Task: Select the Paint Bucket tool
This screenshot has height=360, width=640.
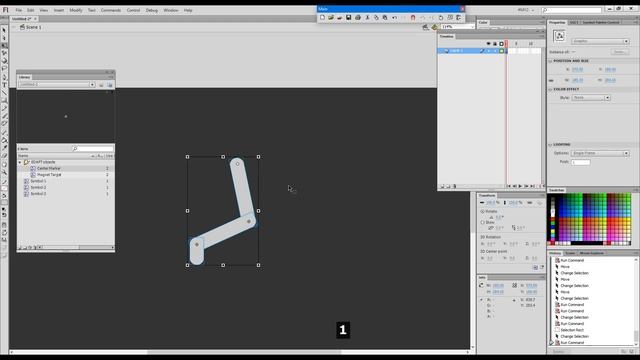Action: tap(4, 140)
